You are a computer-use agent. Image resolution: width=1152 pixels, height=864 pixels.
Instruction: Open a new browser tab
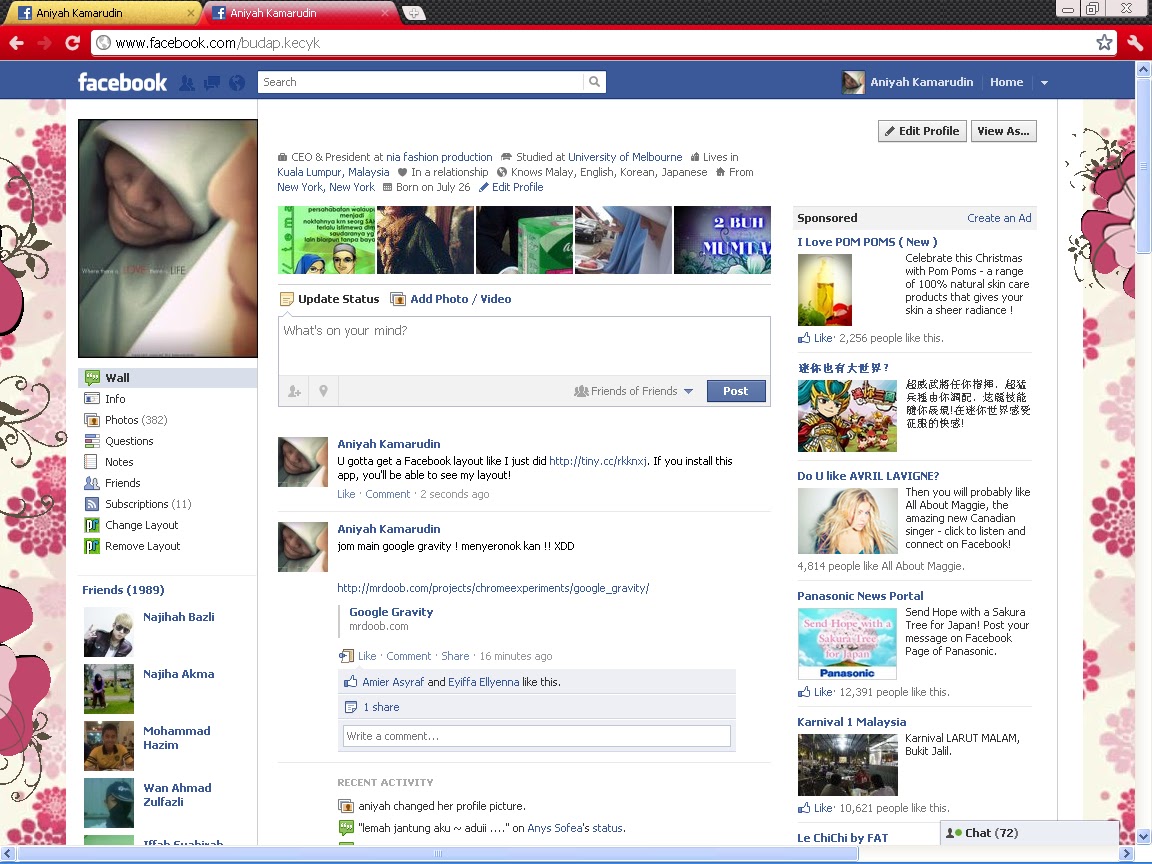(414, 12)
